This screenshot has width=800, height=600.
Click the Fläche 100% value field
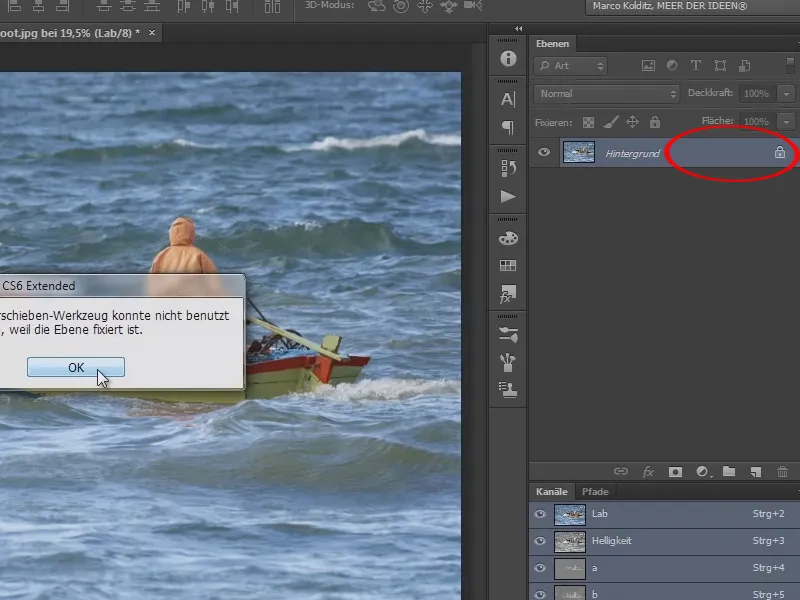point(757,121)
